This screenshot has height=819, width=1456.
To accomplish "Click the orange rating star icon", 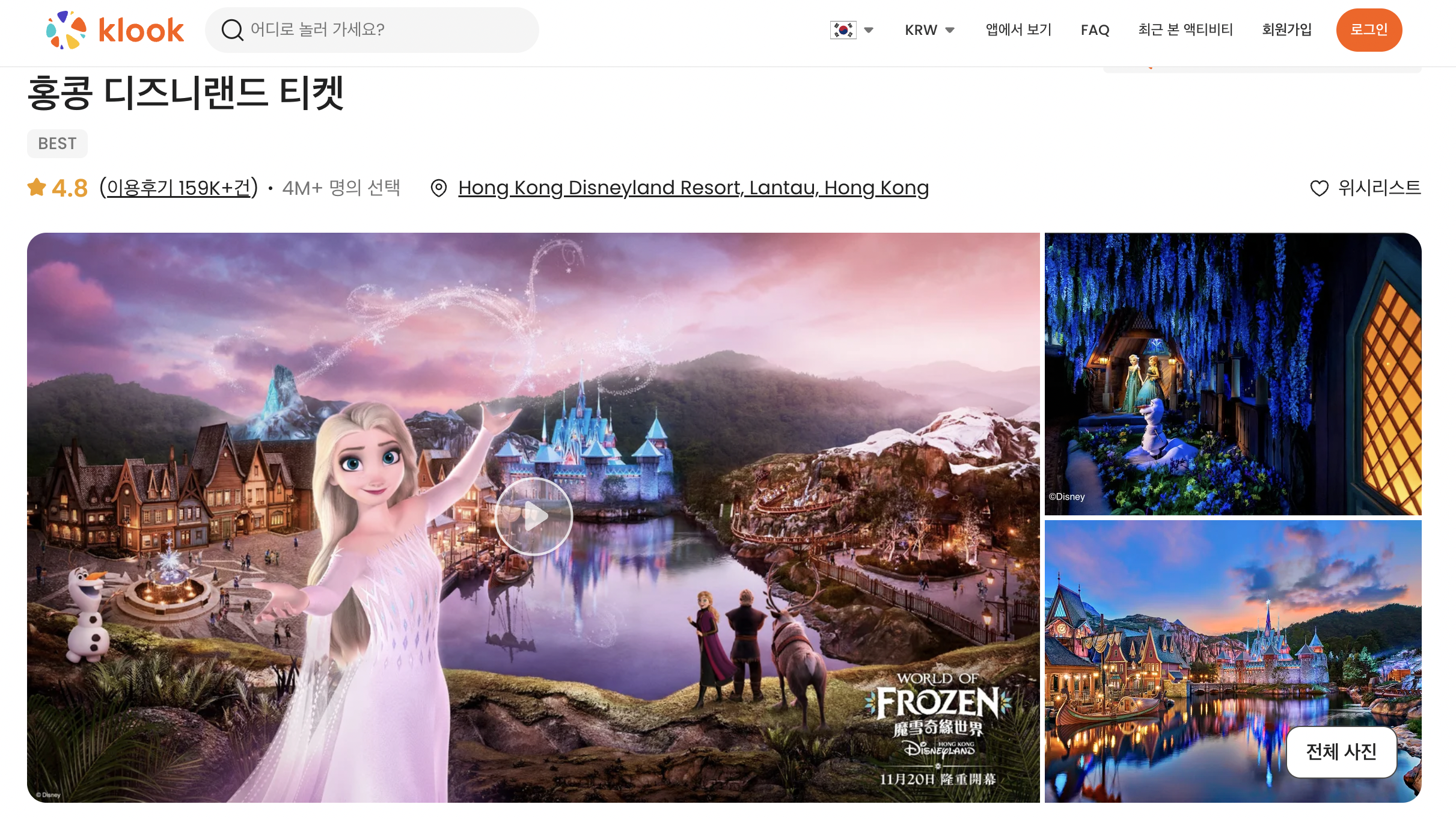I will (37, 188).
